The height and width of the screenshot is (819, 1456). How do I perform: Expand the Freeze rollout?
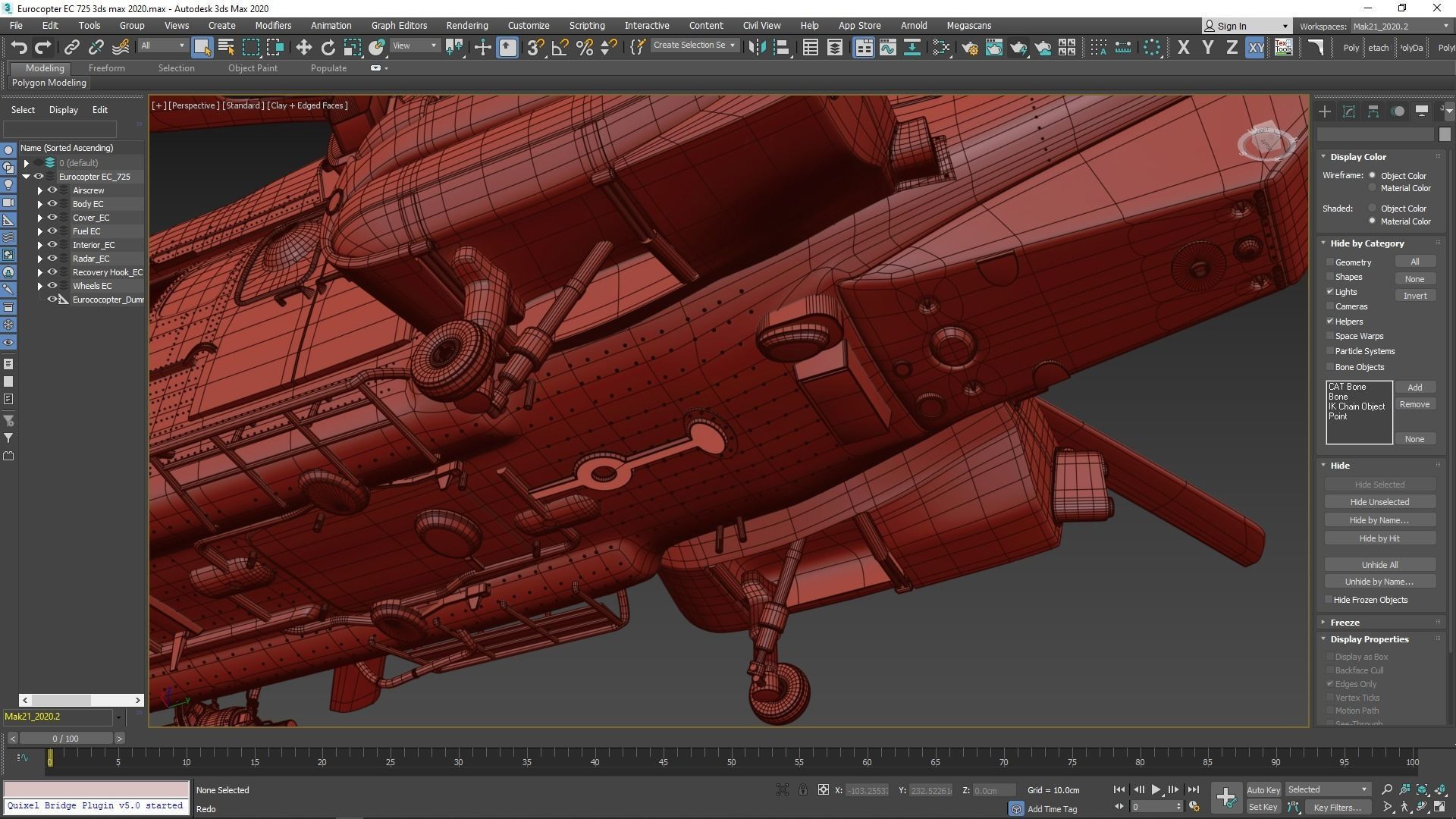pos(1345,623)
